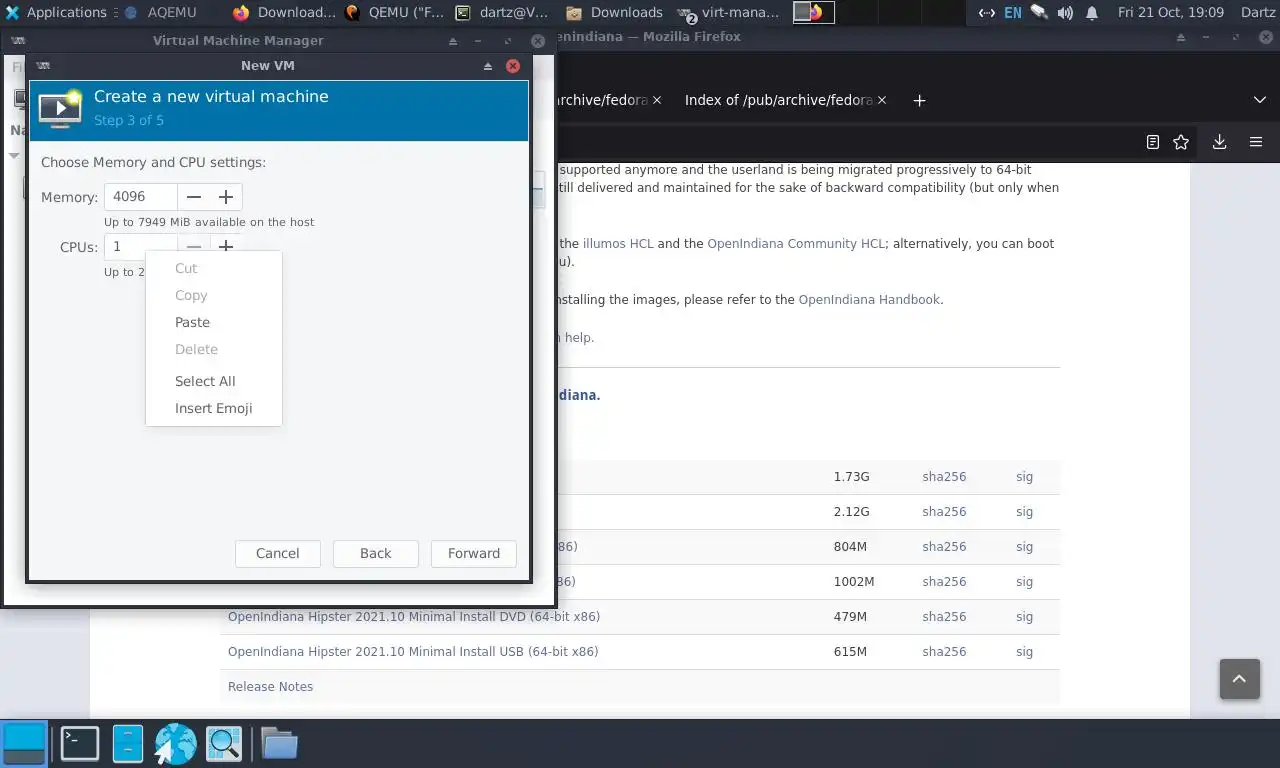
Task: Click the scroll-to-top arrow button
Action: coord(1239,679)
